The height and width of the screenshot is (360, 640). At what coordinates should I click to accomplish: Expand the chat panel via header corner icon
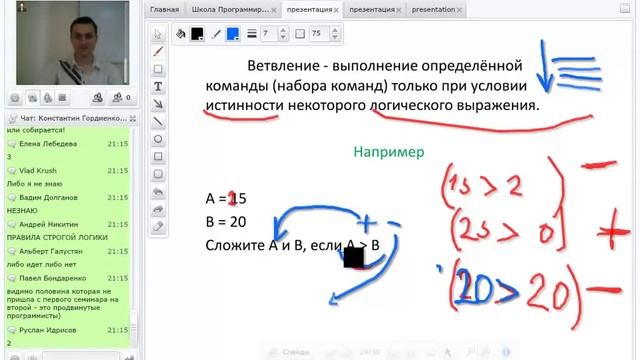(x=133, y=118)
